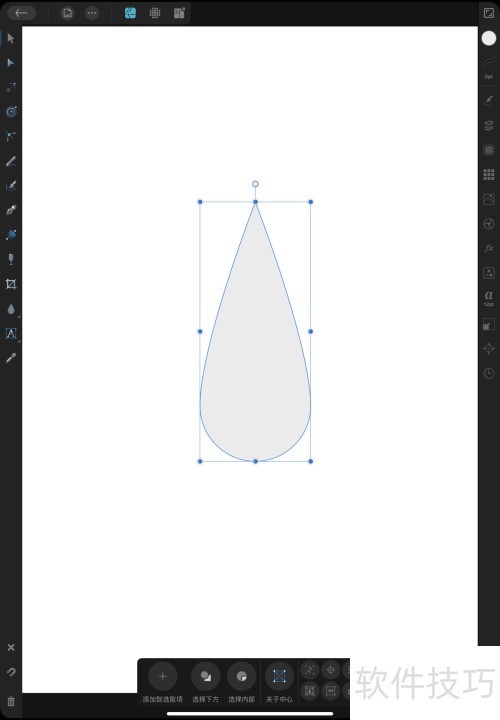Activate the Crop tool
This screenshot has height=720, width=500.
[x=11, y=284]
